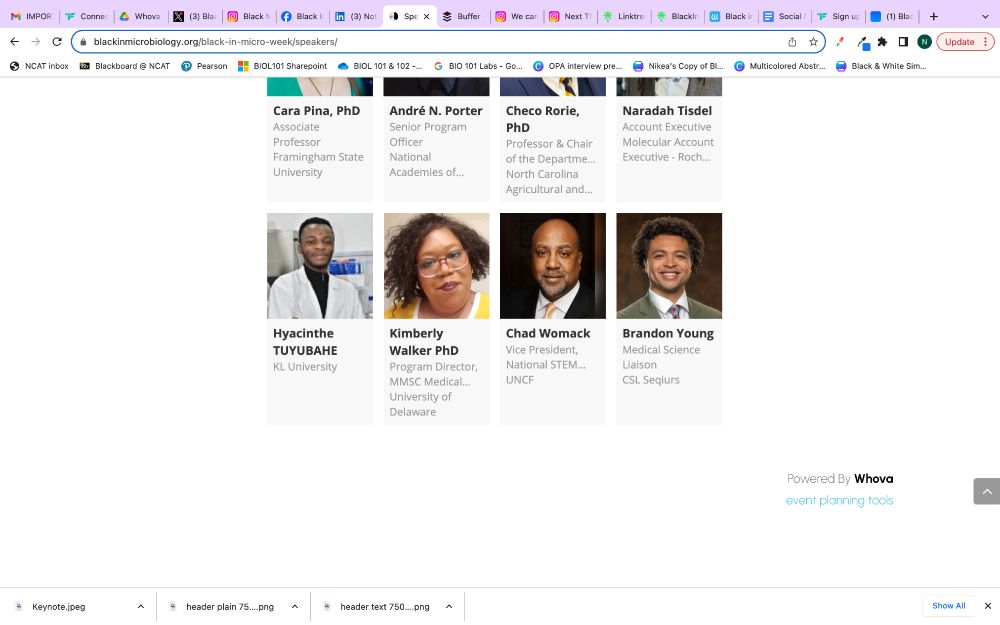Switch to the Linktree tab

pyautogui.click(x=623, y=17)
